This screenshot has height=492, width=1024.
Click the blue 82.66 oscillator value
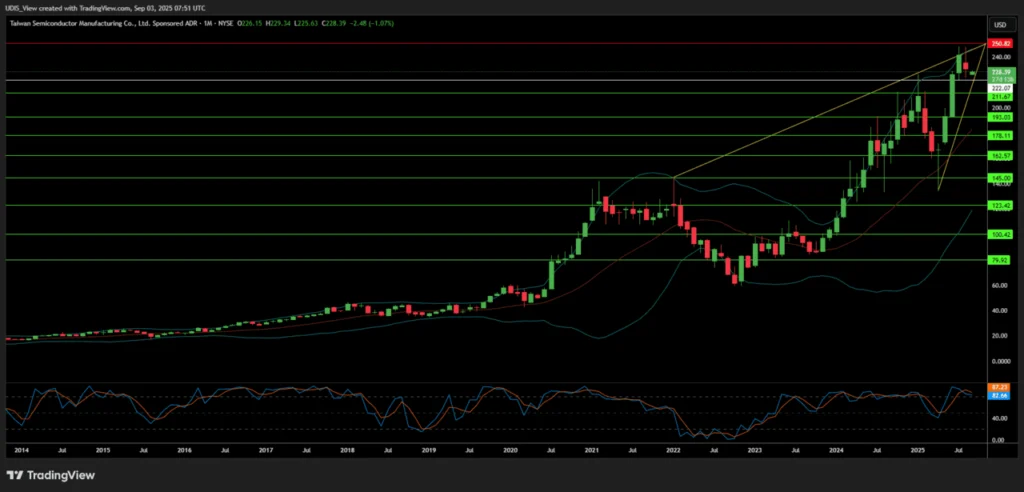point(999,395)
